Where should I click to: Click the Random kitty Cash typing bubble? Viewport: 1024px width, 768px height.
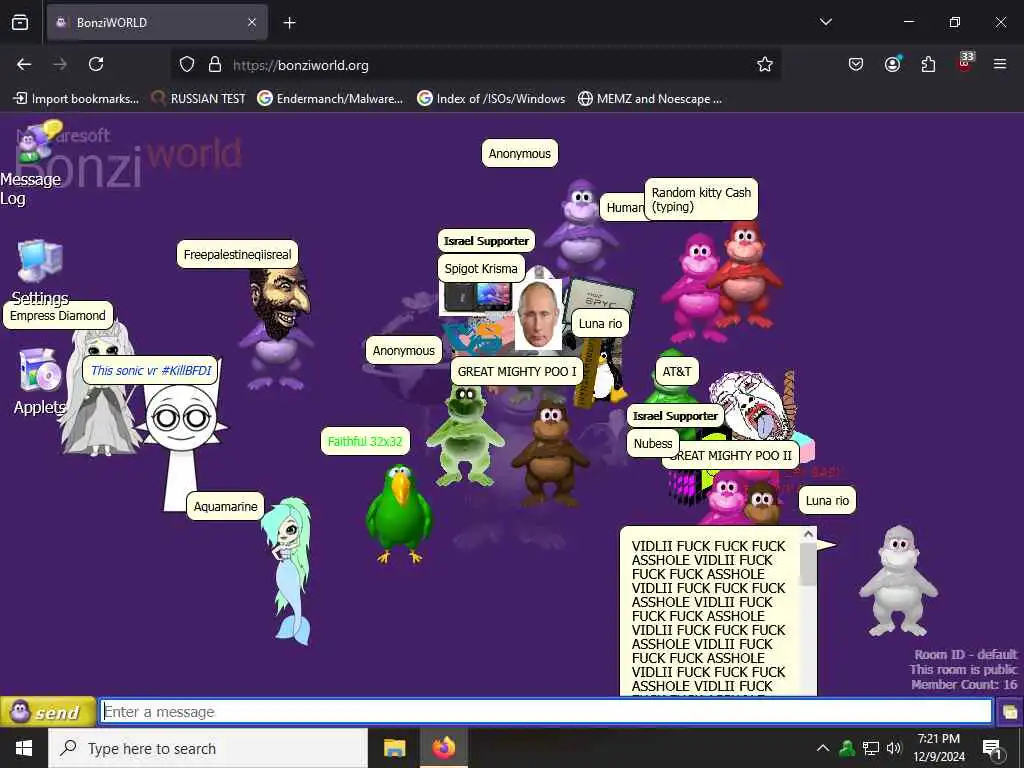[701, 199]
